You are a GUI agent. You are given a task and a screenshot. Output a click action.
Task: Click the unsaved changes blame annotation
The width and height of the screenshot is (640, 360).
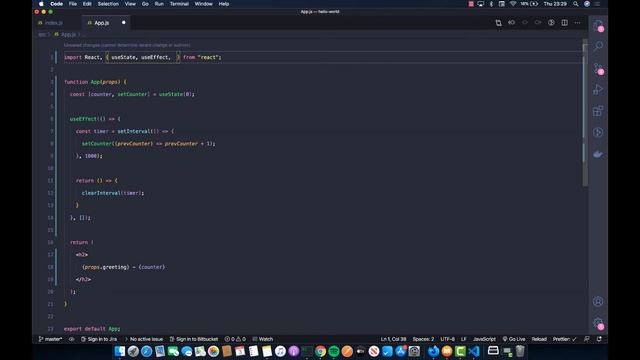(127, 45)
